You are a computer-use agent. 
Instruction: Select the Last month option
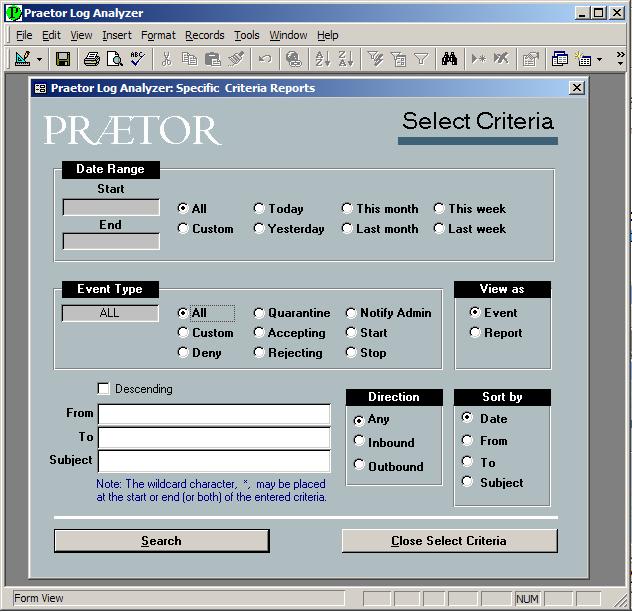pyautogui.click(x=347, y=229)
